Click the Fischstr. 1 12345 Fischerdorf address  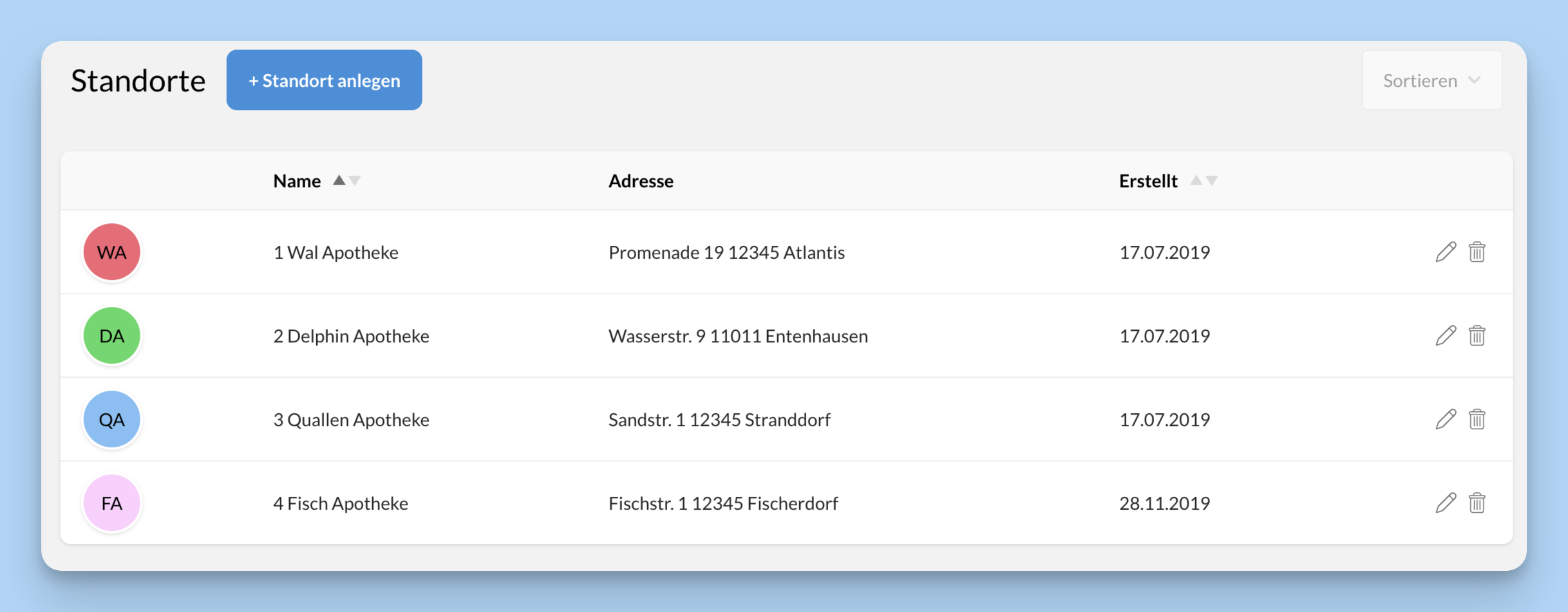tap(723, 503)
